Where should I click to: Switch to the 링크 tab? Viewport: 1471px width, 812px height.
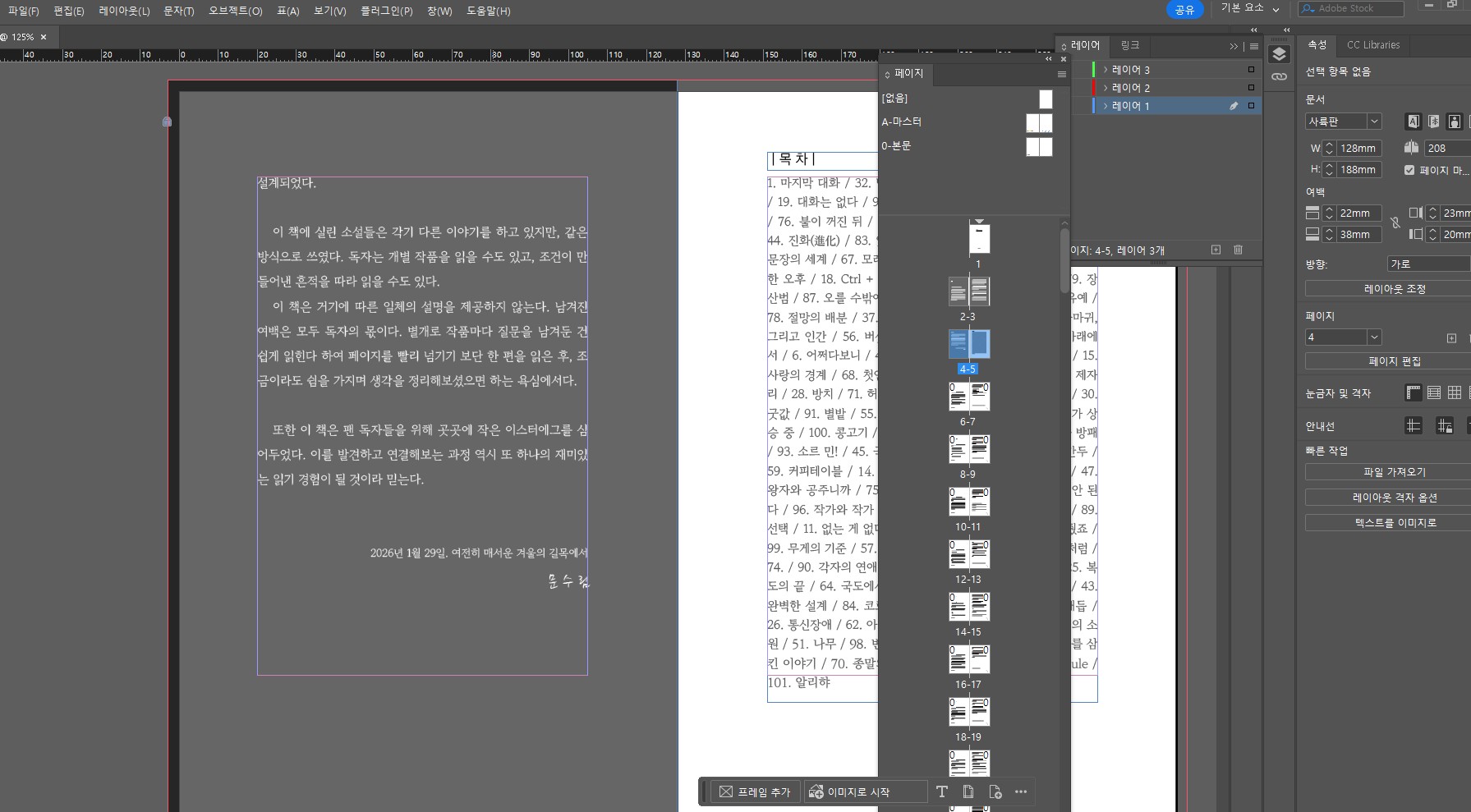coord(1129,46)
